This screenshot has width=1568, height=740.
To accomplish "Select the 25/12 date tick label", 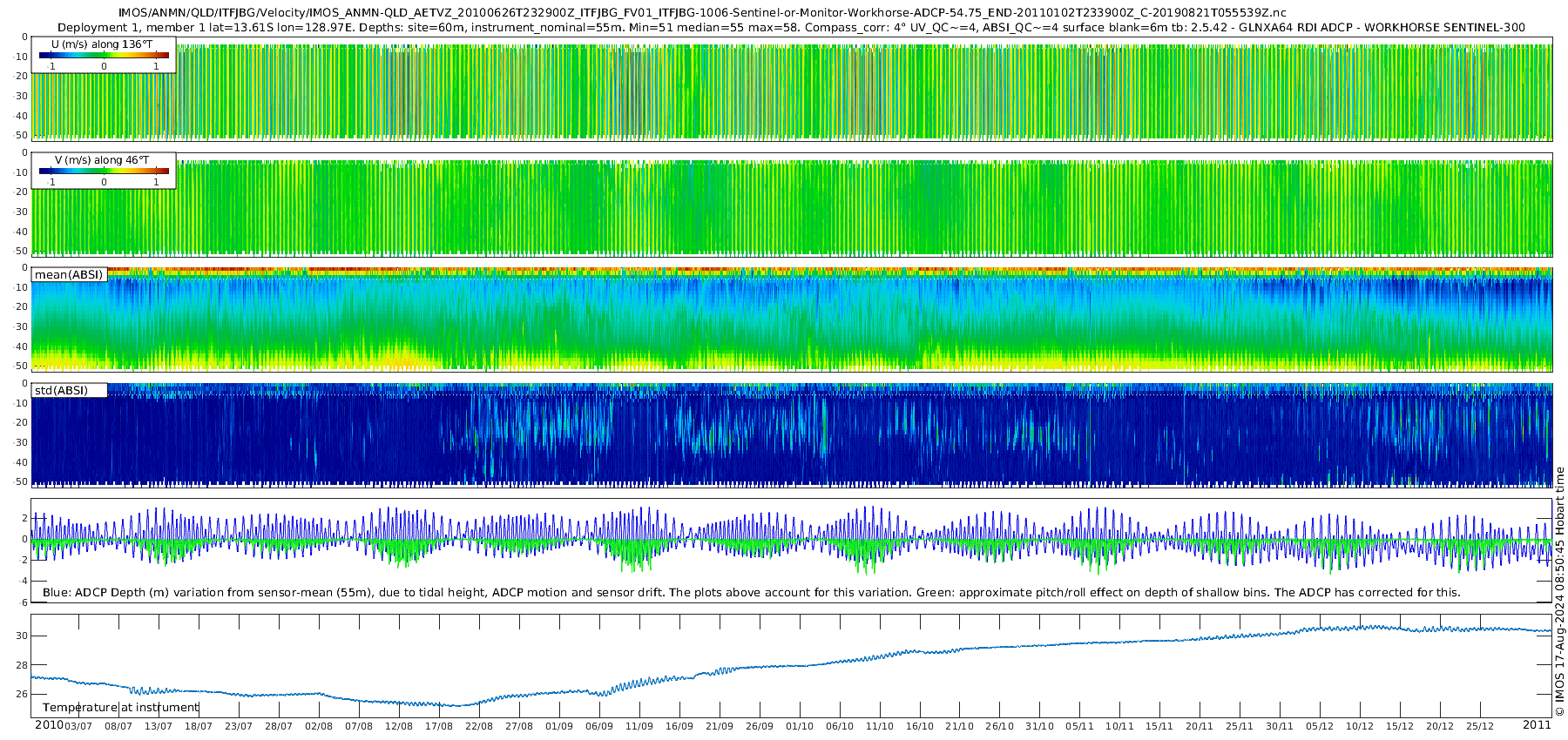I will click(x=1480, y=726).
